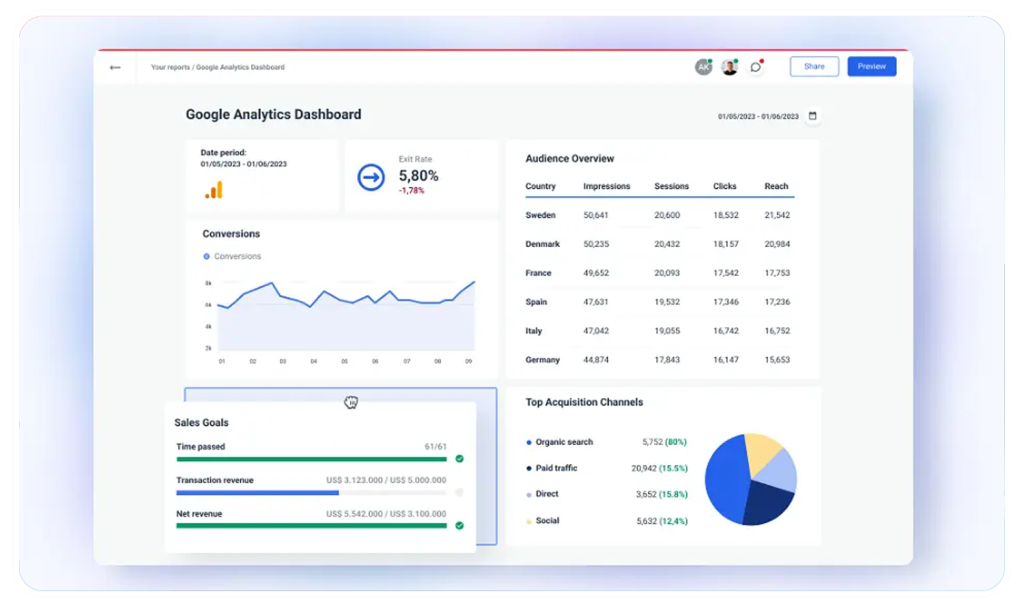Click the Exit Rate arrow icon

(371, 177)
